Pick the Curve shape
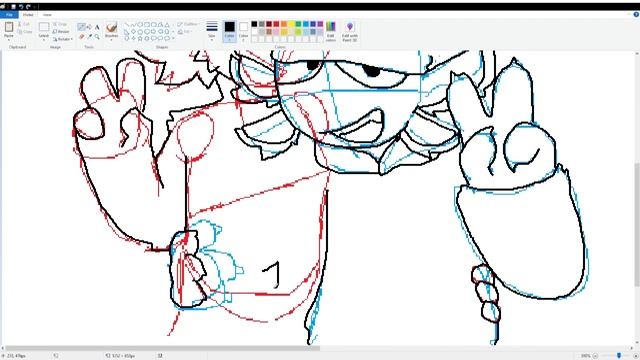 pos(133,24)
